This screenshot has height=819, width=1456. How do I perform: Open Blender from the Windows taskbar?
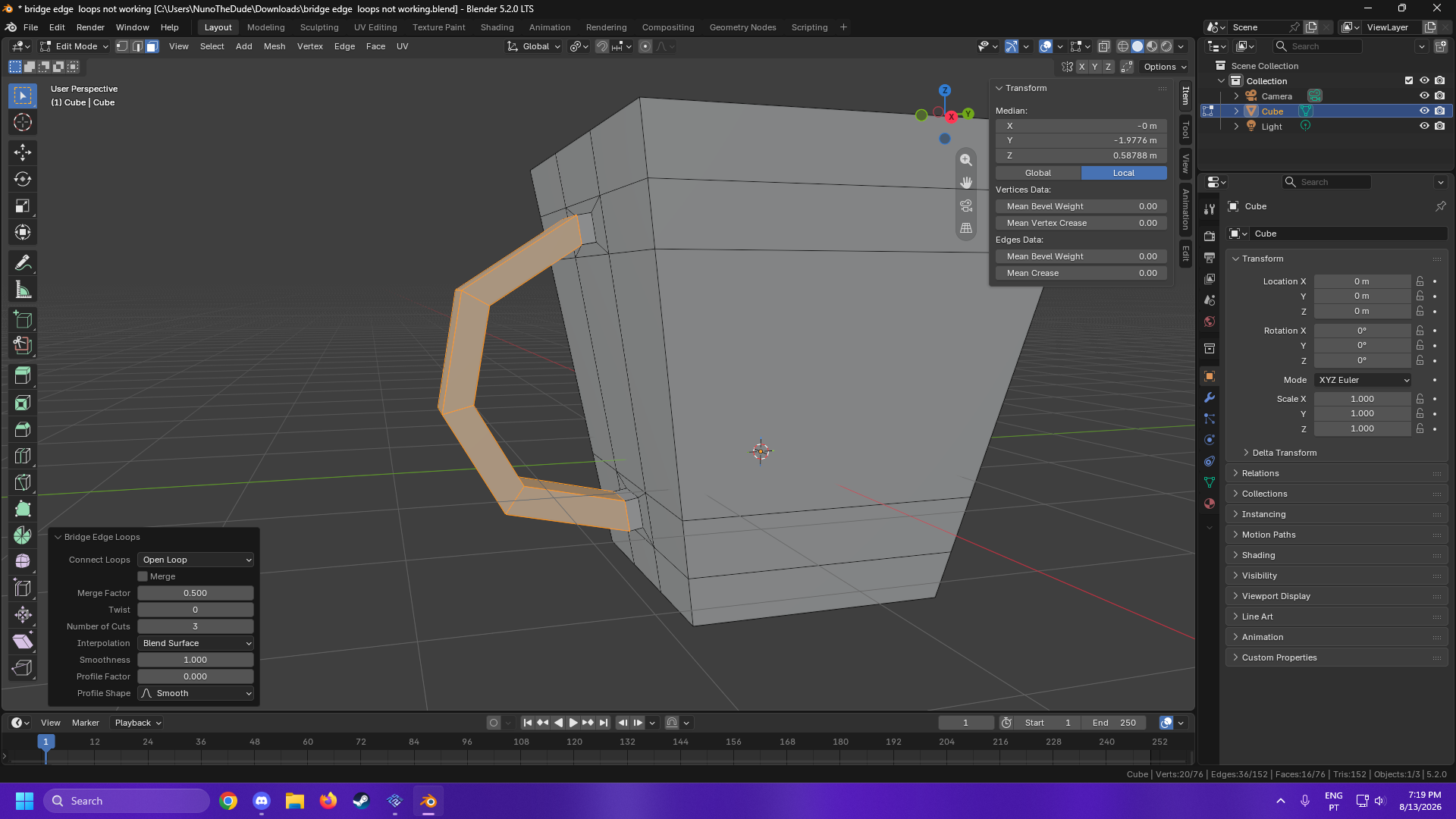coord(428,801)
